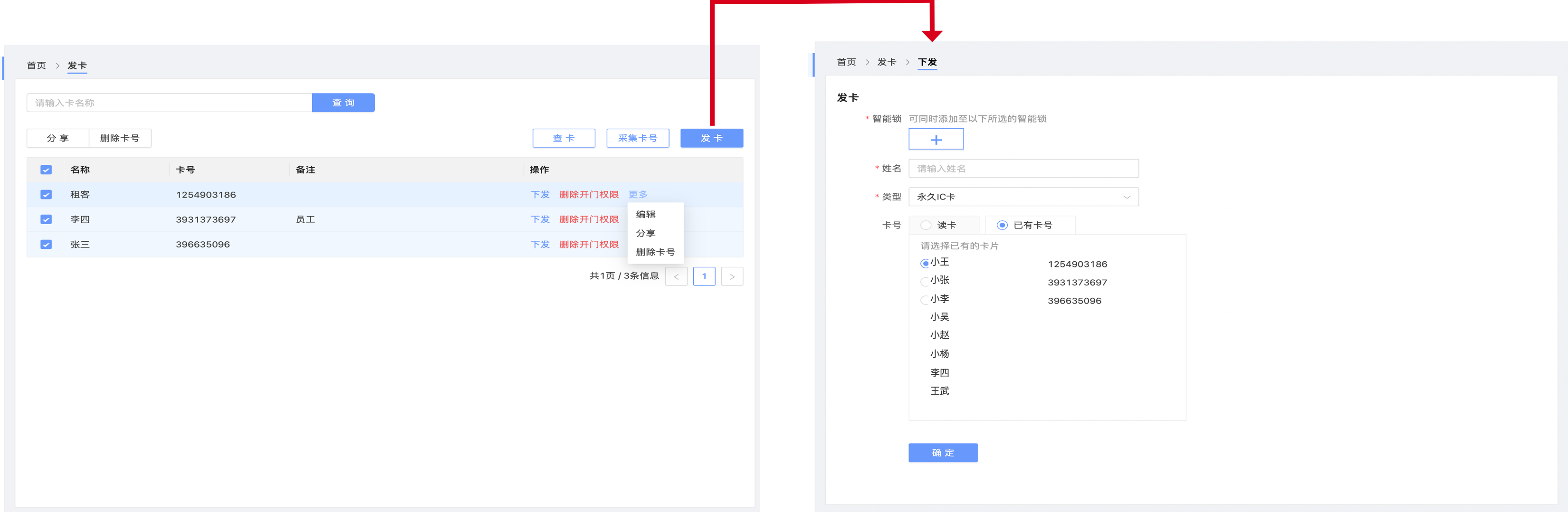Choose 删除卡号 from the popup menu
Image resolution: width=1568 pixels, height=512 pixels.
pyautogui.click(x=655, y=252)
